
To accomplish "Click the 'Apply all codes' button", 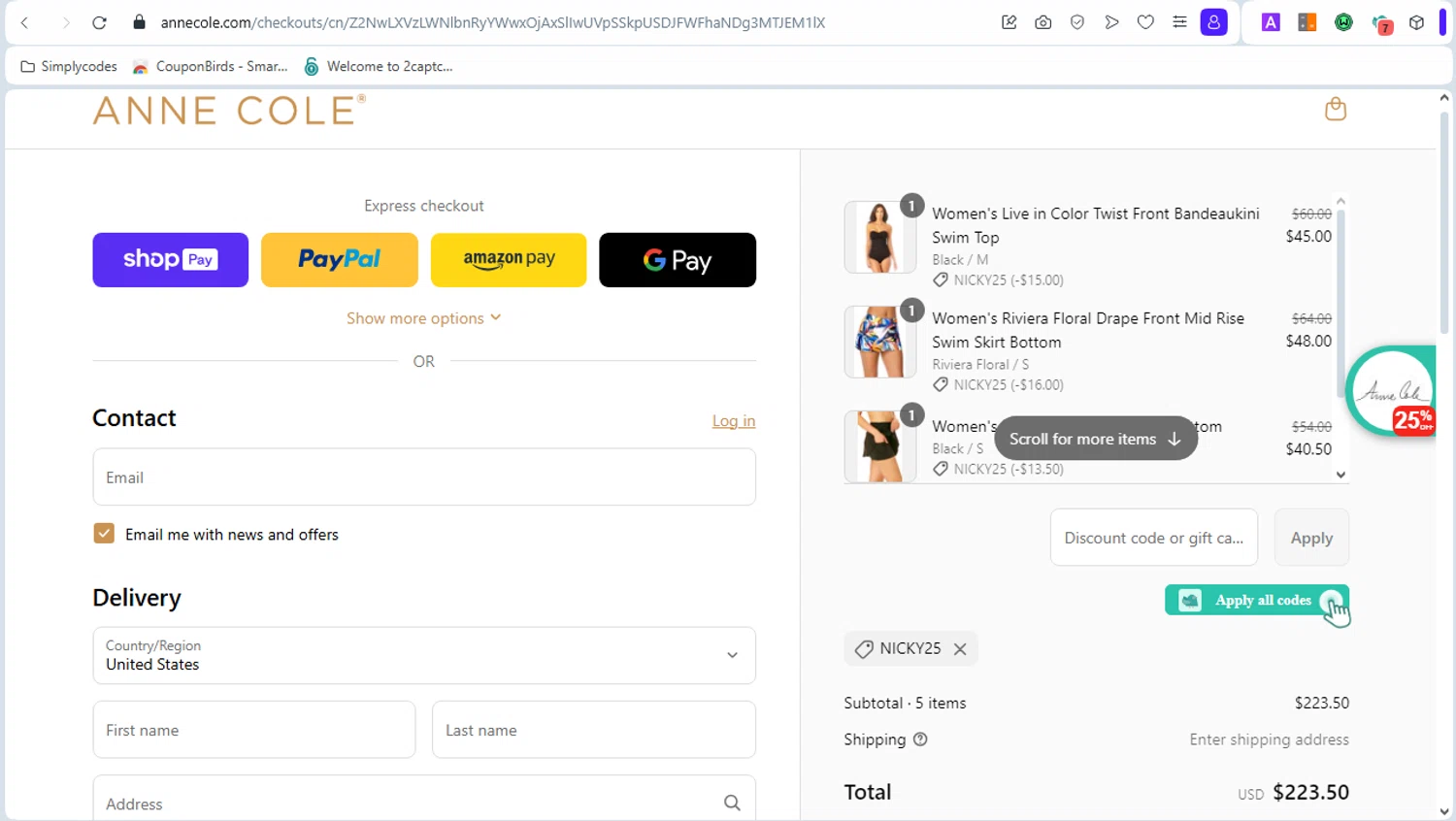I will tap(1257, 601).
